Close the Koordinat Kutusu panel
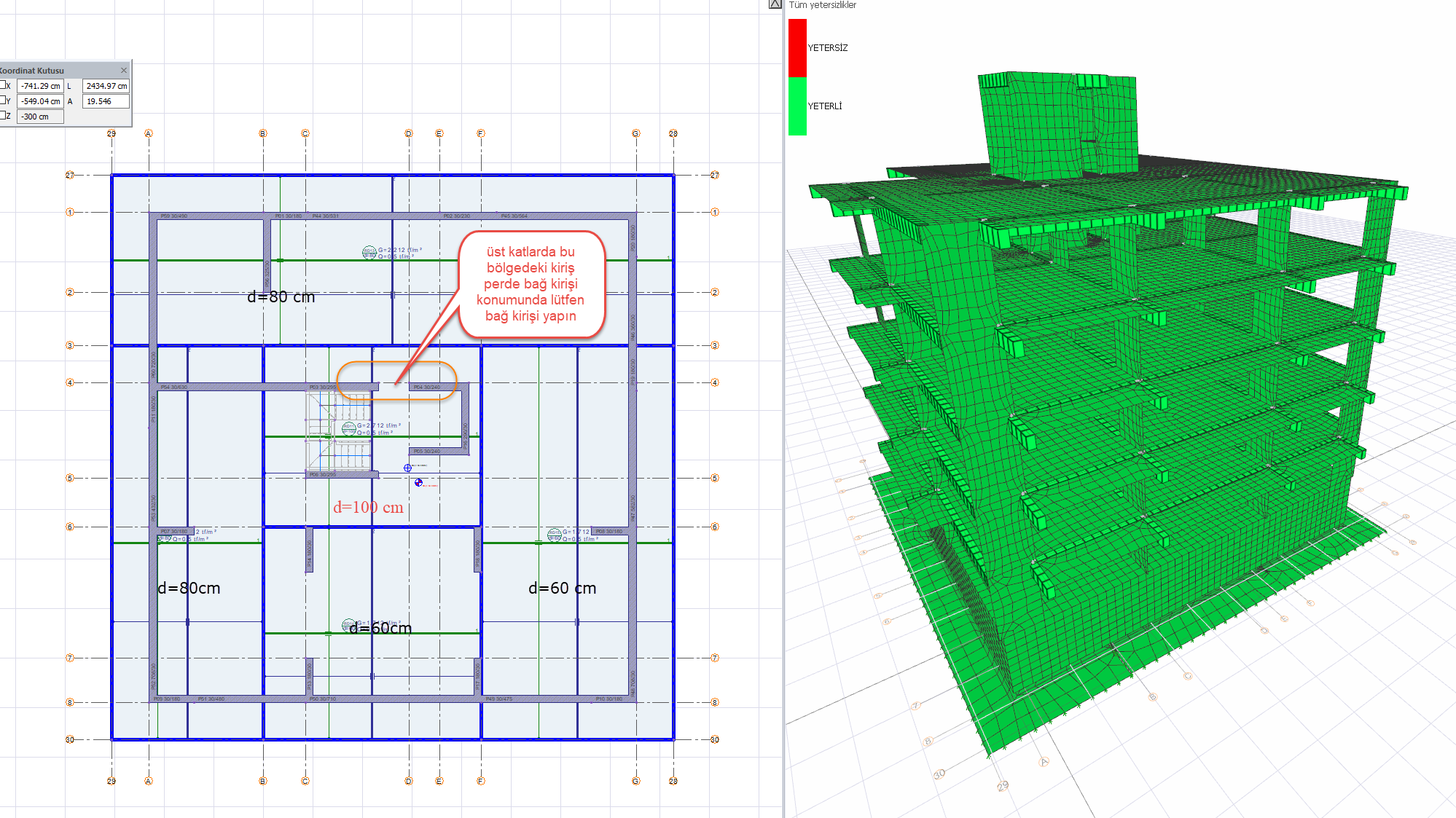Screen dimensions: 1456x818 click(x=124, y=71)
